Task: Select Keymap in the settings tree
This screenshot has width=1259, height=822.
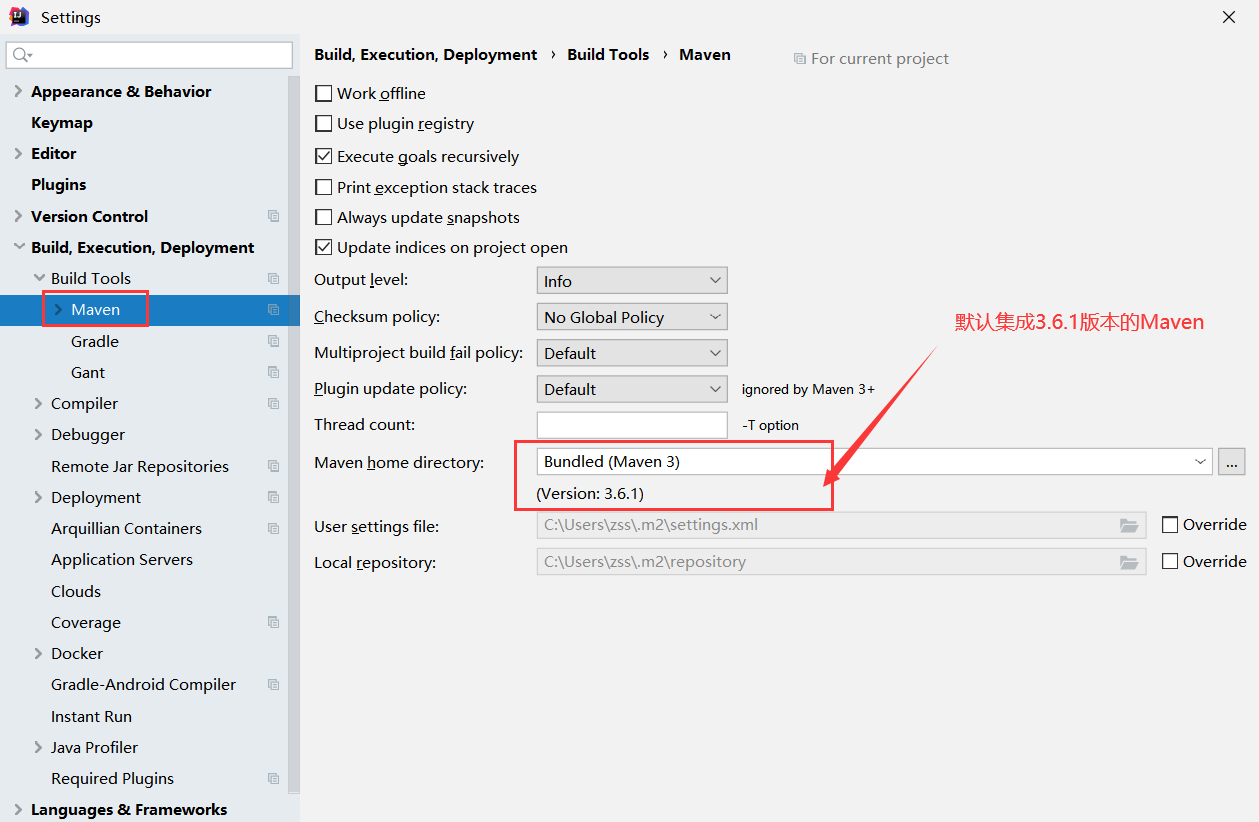Action: click(62, 123)
